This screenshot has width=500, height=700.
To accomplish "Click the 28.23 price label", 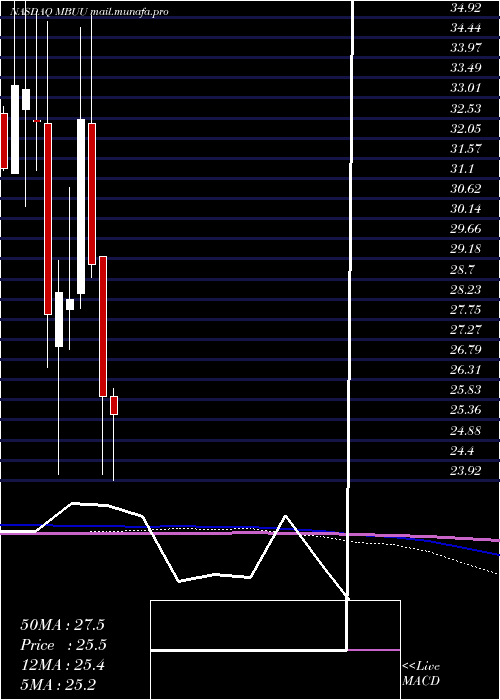I will 465,290.
